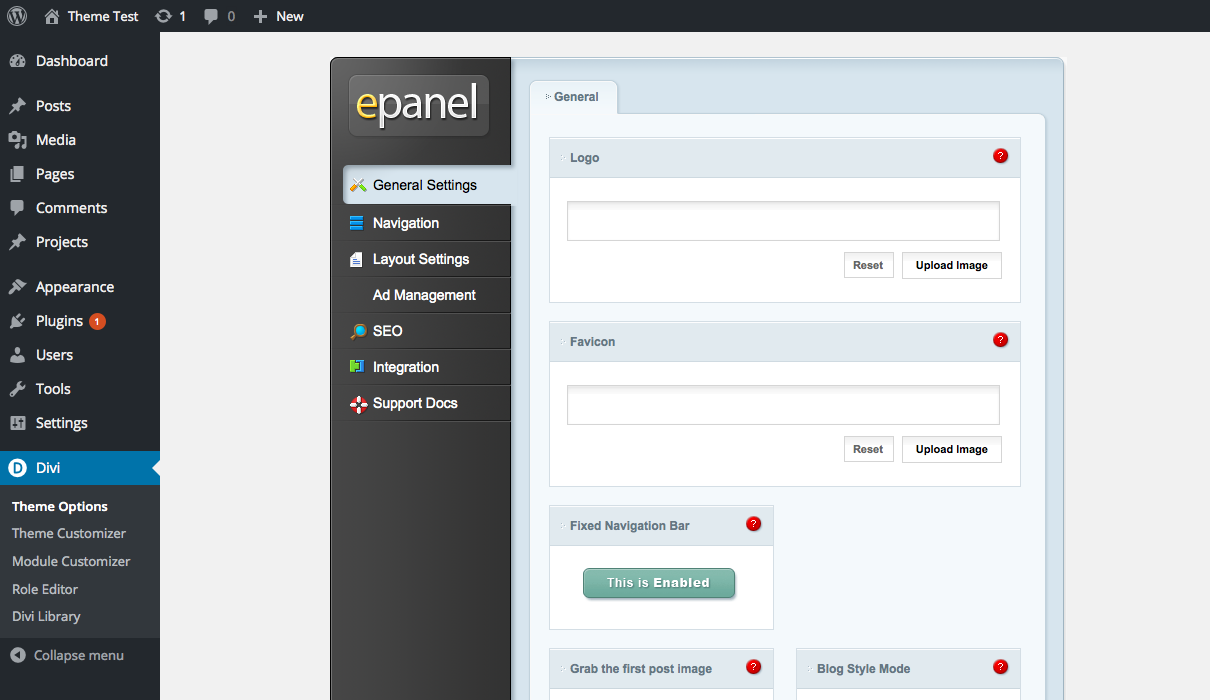Click the Collapse menu arrow icon
The image size is (1210, 700).
(18, 655)
